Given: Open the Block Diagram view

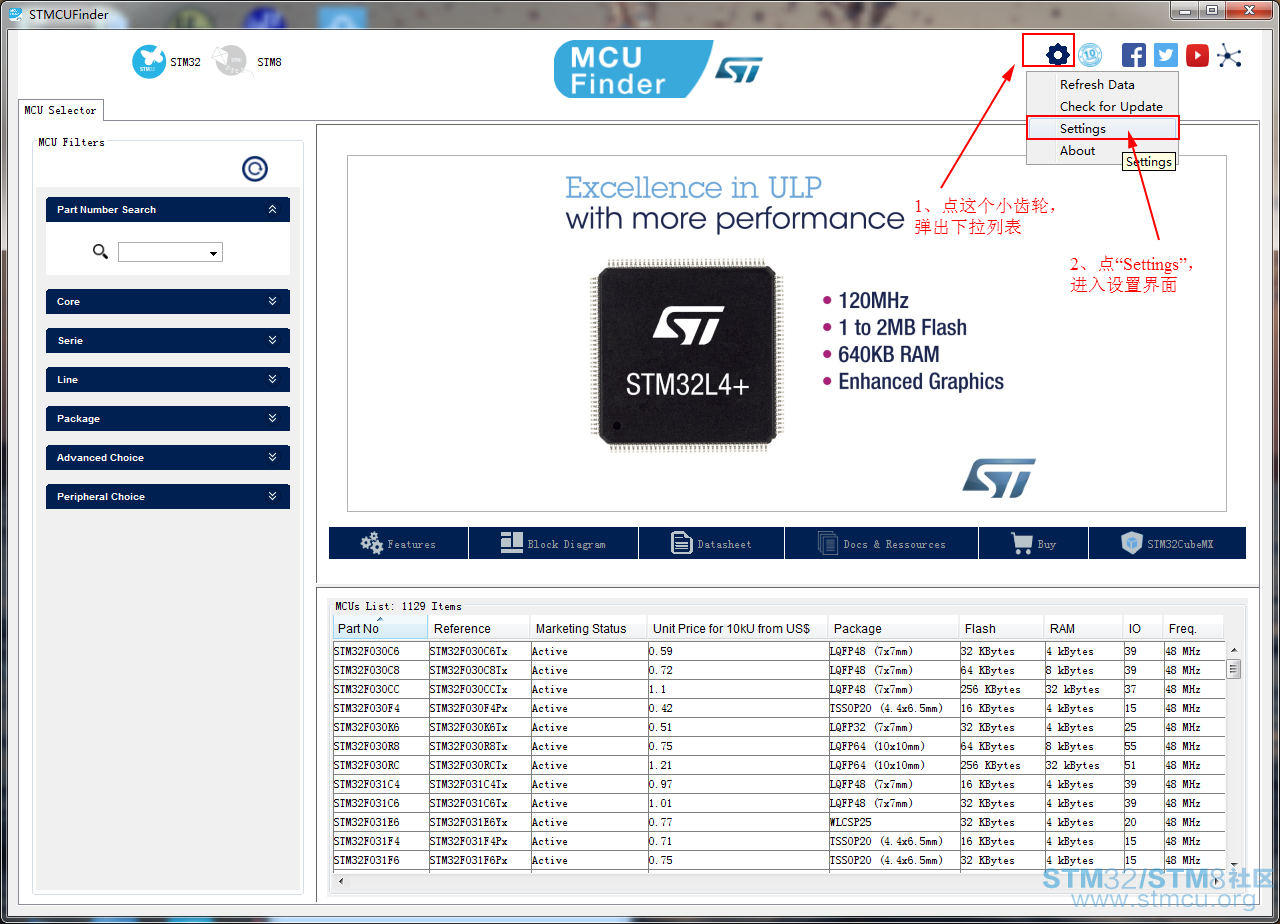Looking at the screenshot, I should [553, 543].
